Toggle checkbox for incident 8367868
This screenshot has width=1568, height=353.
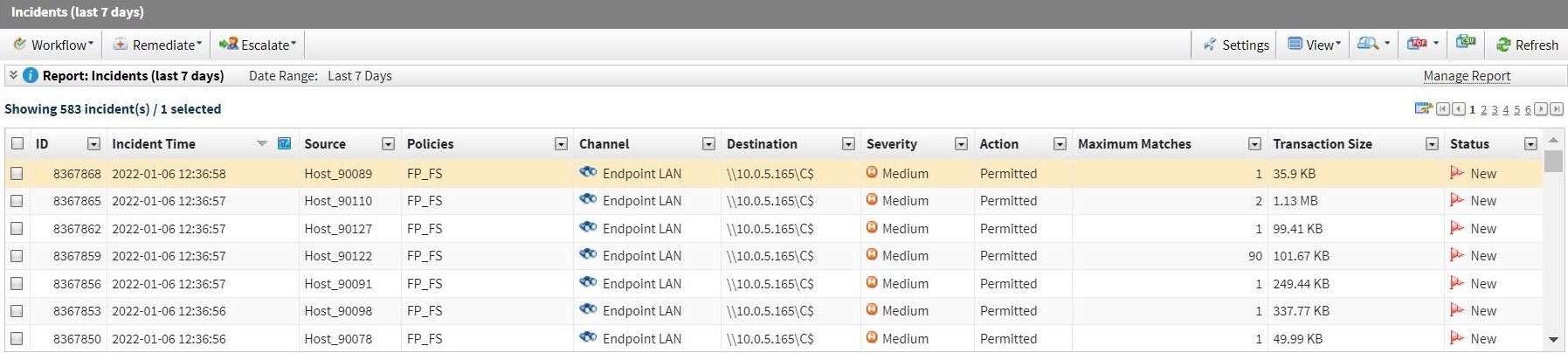[17, 174]
